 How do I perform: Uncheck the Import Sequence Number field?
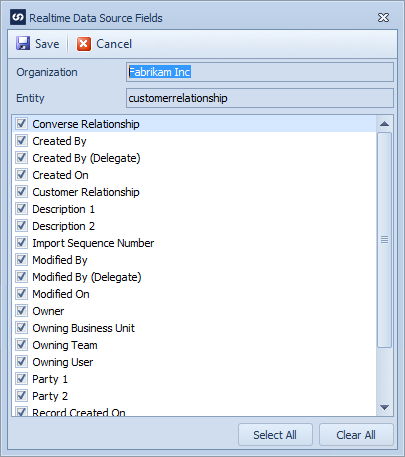coord(21,243)
